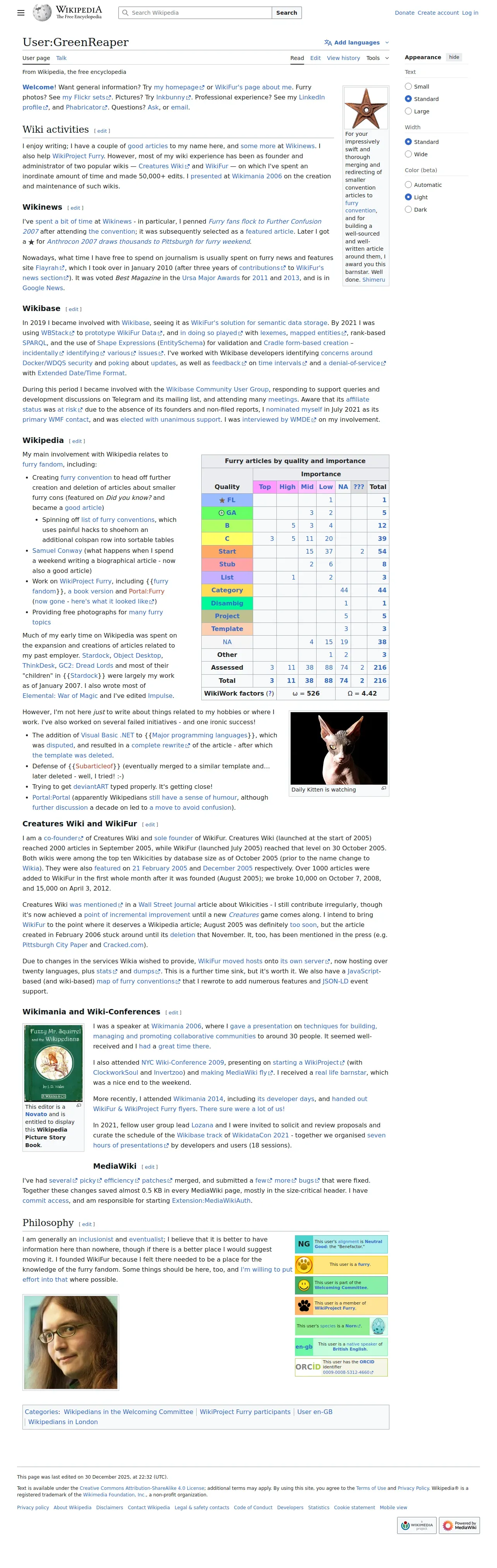Viewport: 497px width, 1568px height.
Task: Switch to the Read tab
Action: tap(297, 58)
